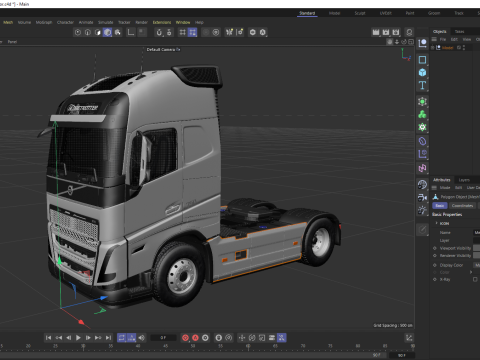
Task: Open the Subdivision Surface generator icon
Action: coord(422,102)
